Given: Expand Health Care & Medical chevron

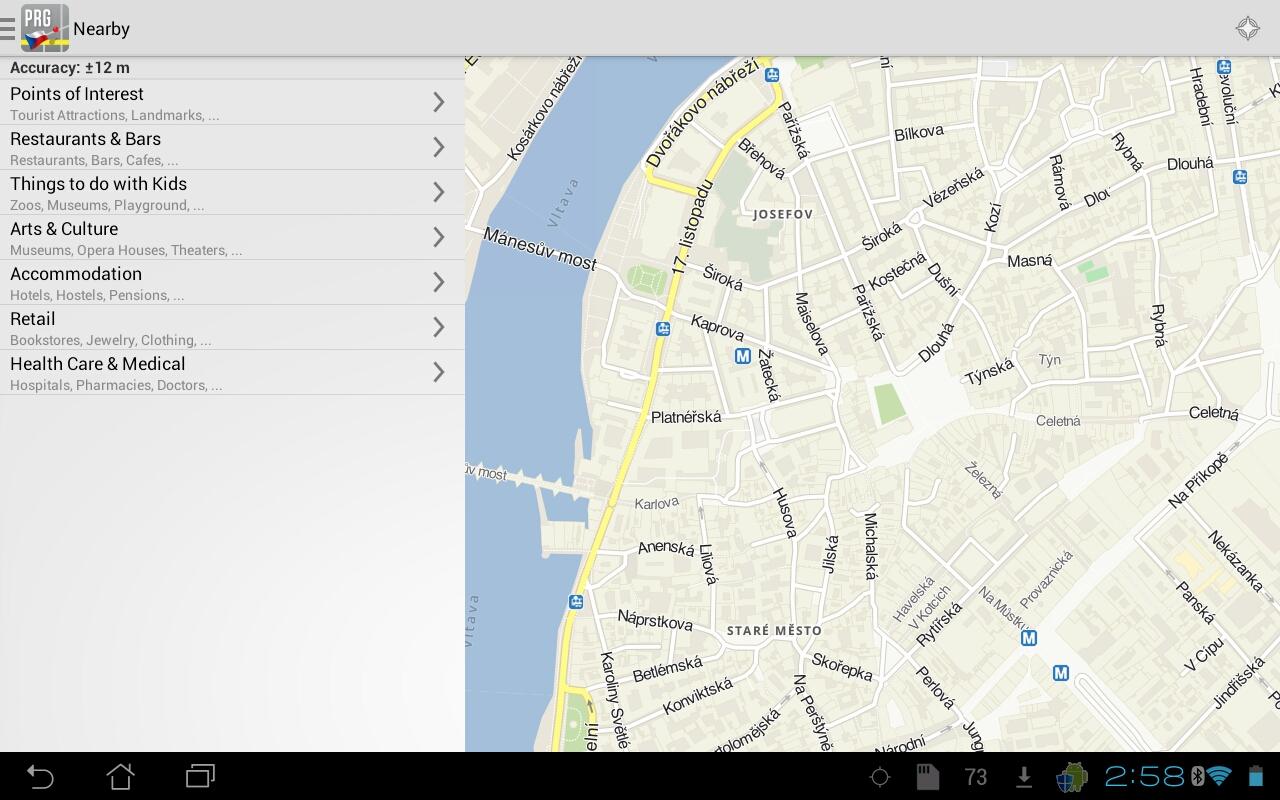Looking at the screenshot, I should (438, 372).
